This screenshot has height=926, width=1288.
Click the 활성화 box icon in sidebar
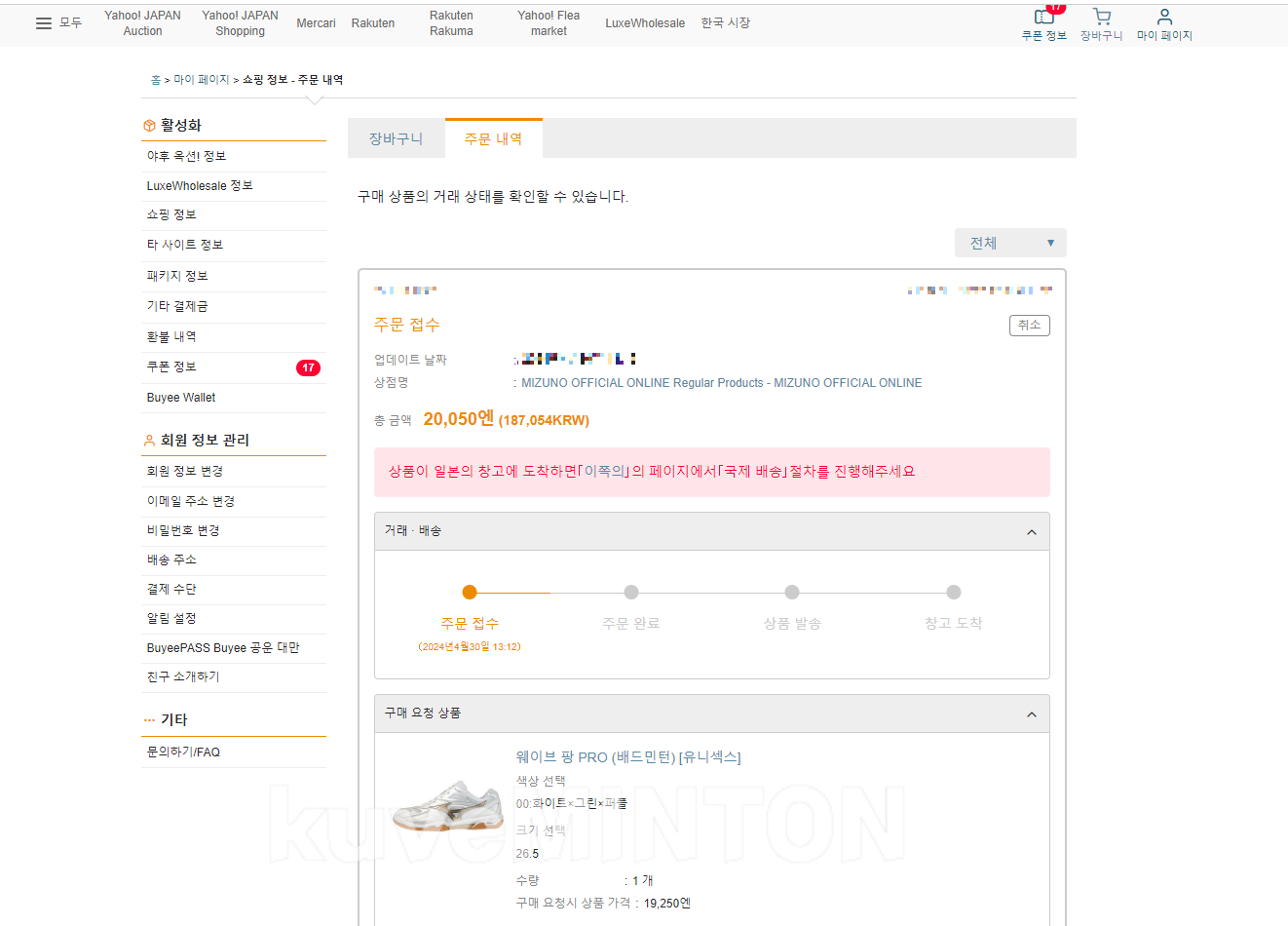[x=149, y=126]
